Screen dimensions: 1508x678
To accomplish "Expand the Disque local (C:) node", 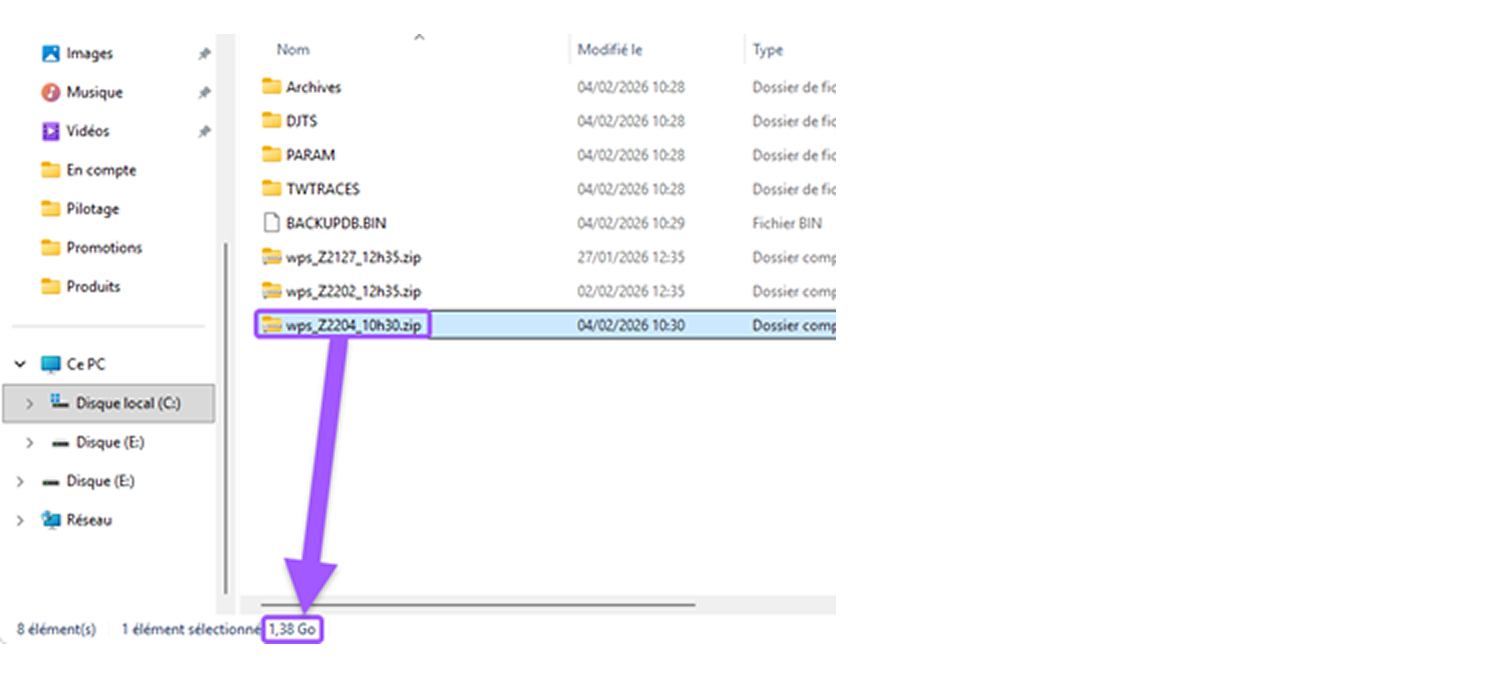I will click(29, 404).
